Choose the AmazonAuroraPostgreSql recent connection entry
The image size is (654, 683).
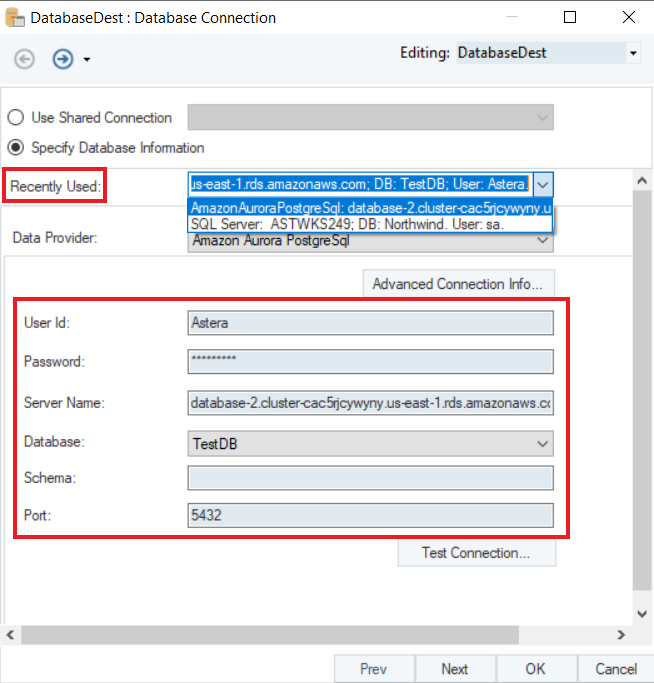pos(371,208)
